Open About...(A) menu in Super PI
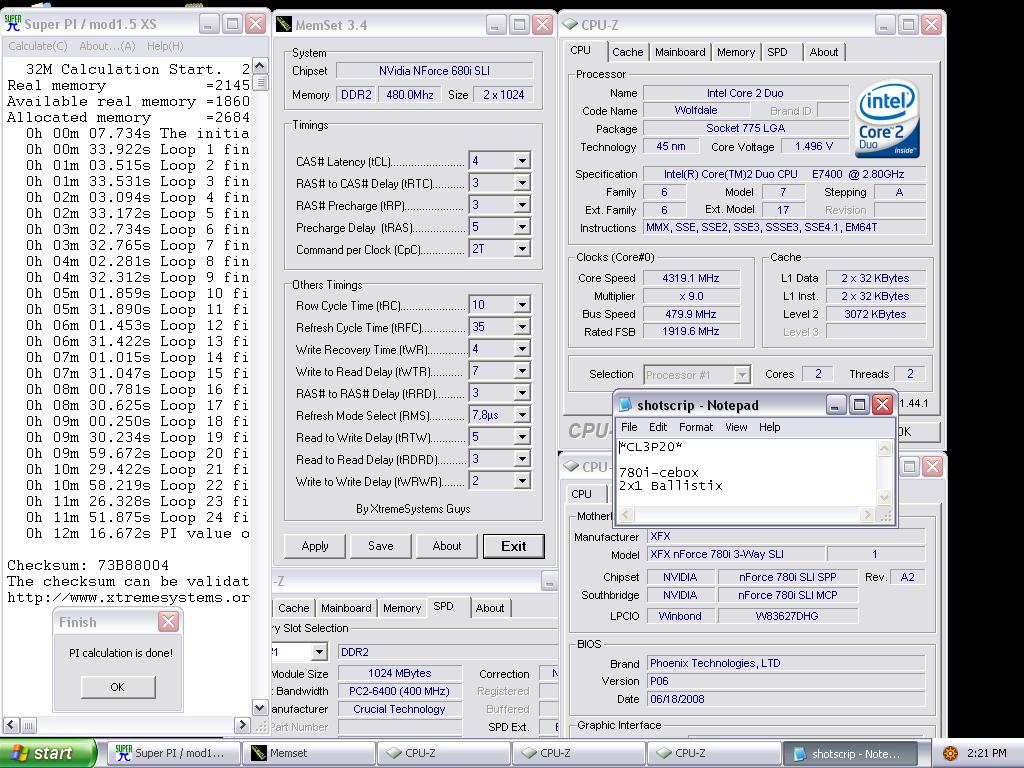Viewport: 1024px width, 768px height. pyautogui.click(x=107, y=46)
